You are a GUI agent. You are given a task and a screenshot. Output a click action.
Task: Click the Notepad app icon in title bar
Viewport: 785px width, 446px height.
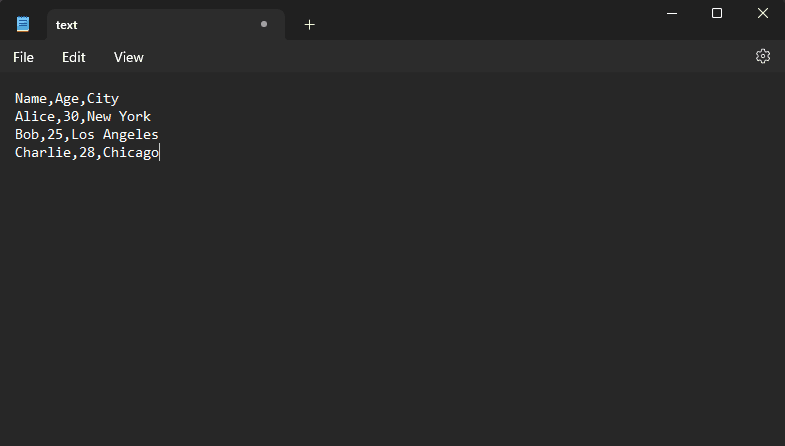23,24
